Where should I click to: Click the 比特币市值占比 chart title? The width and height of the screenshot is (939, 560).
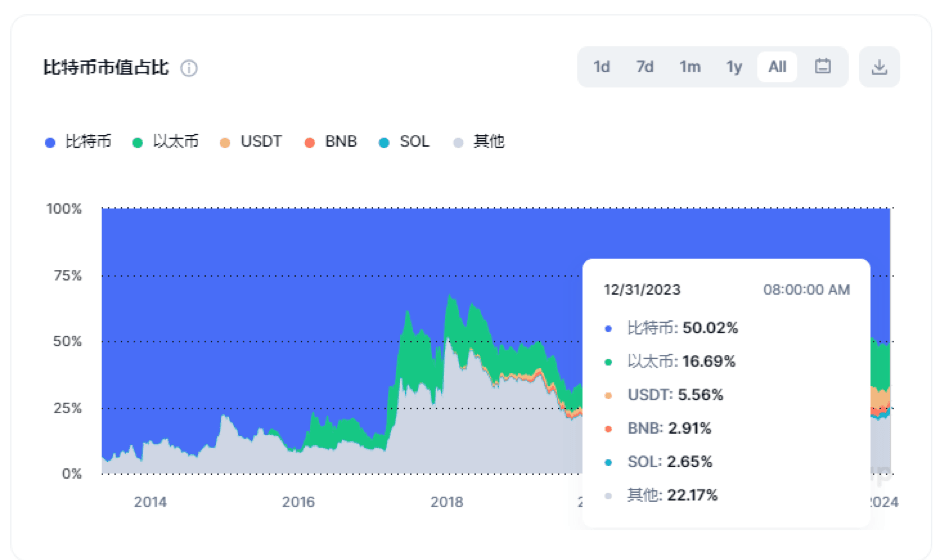[x=106, y=68]
